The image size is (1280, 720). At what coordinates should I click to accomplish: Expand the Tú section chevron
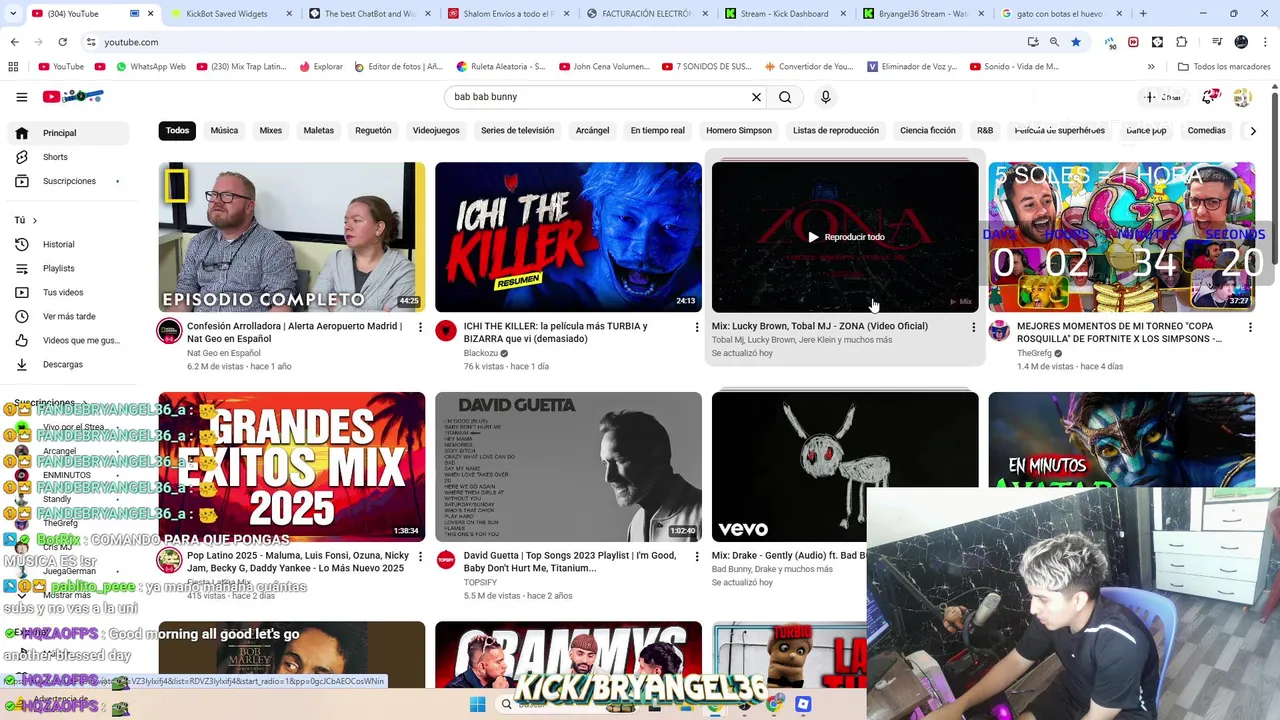(x=34, y=220)
